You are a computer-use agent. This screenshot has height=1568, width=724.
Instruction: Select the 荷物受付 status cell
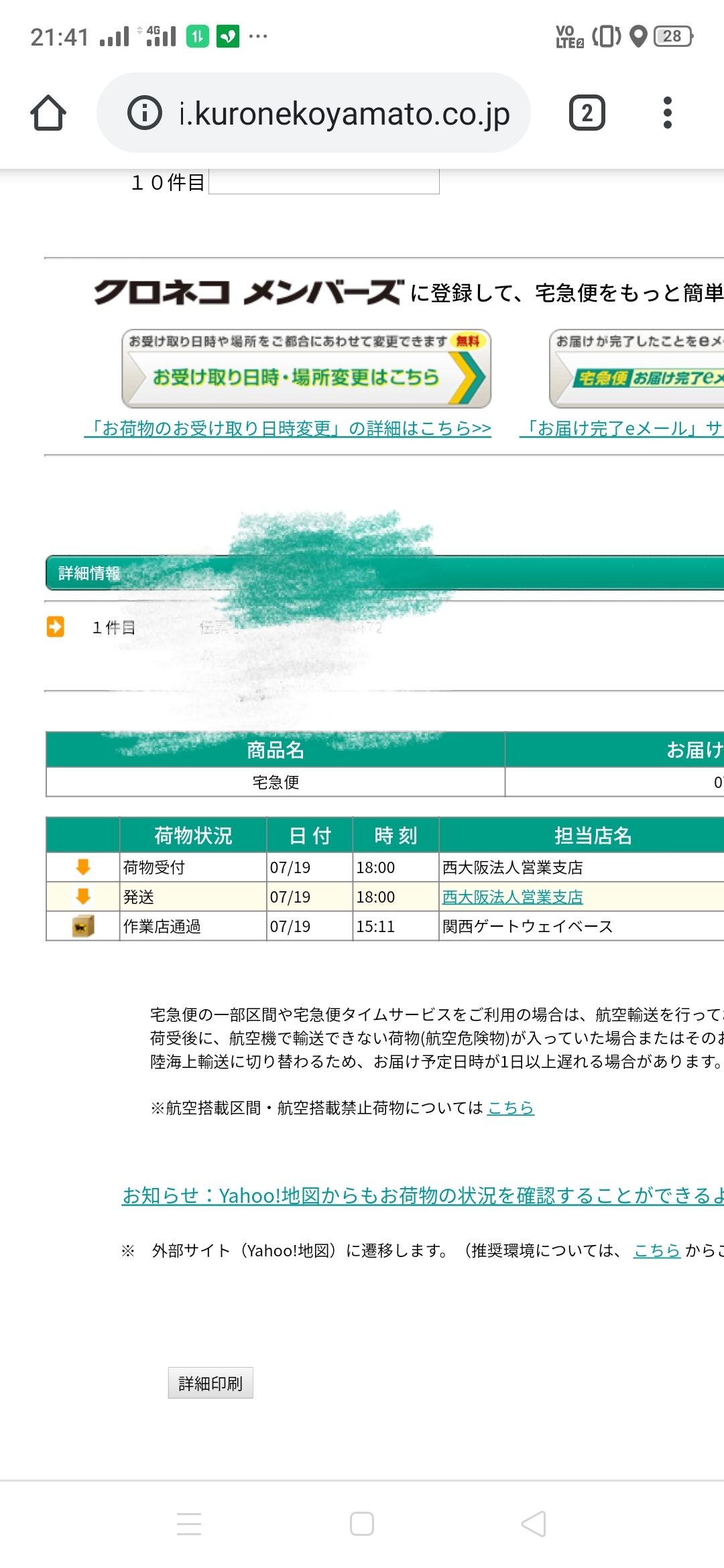(x=193, y=867)
